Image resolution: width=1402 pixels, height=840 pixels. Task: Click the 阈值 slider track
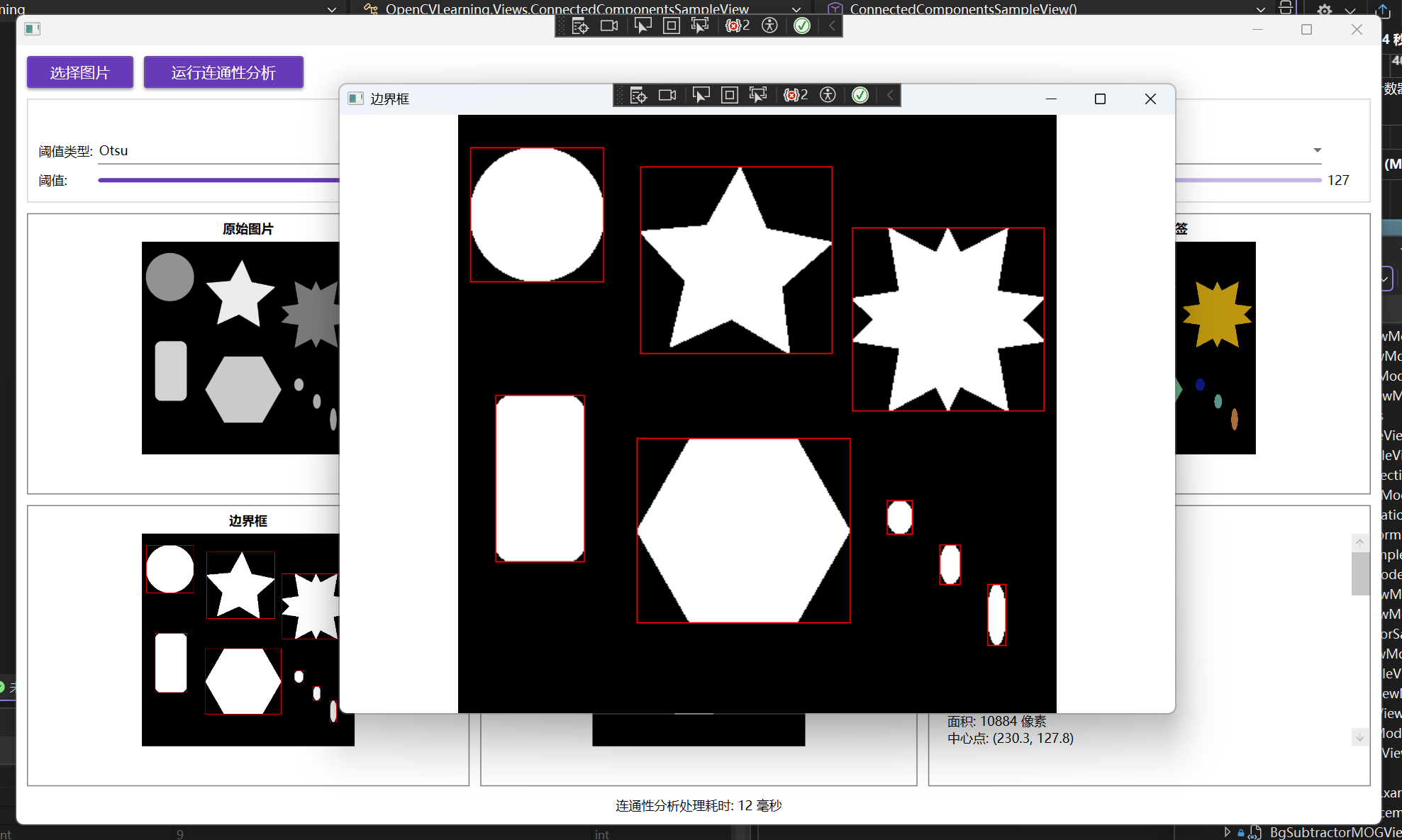(x=213, y=180)
